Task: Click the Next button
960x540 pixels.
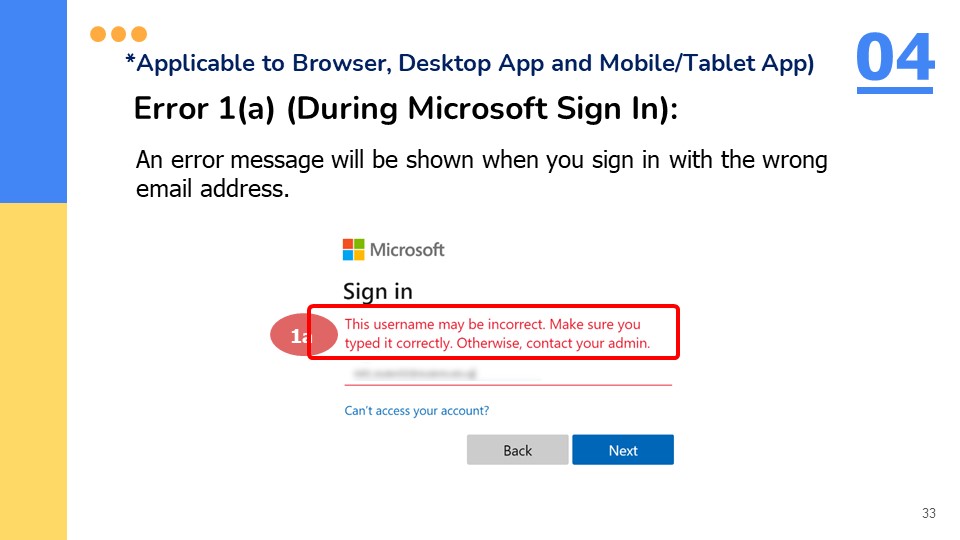Action: point(623,450)
